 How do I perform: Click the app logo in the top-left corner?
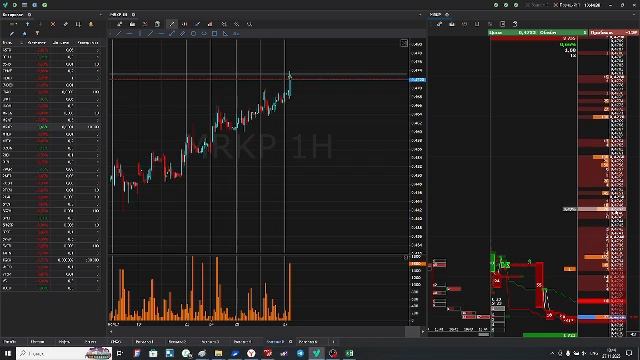click(5, 5)
